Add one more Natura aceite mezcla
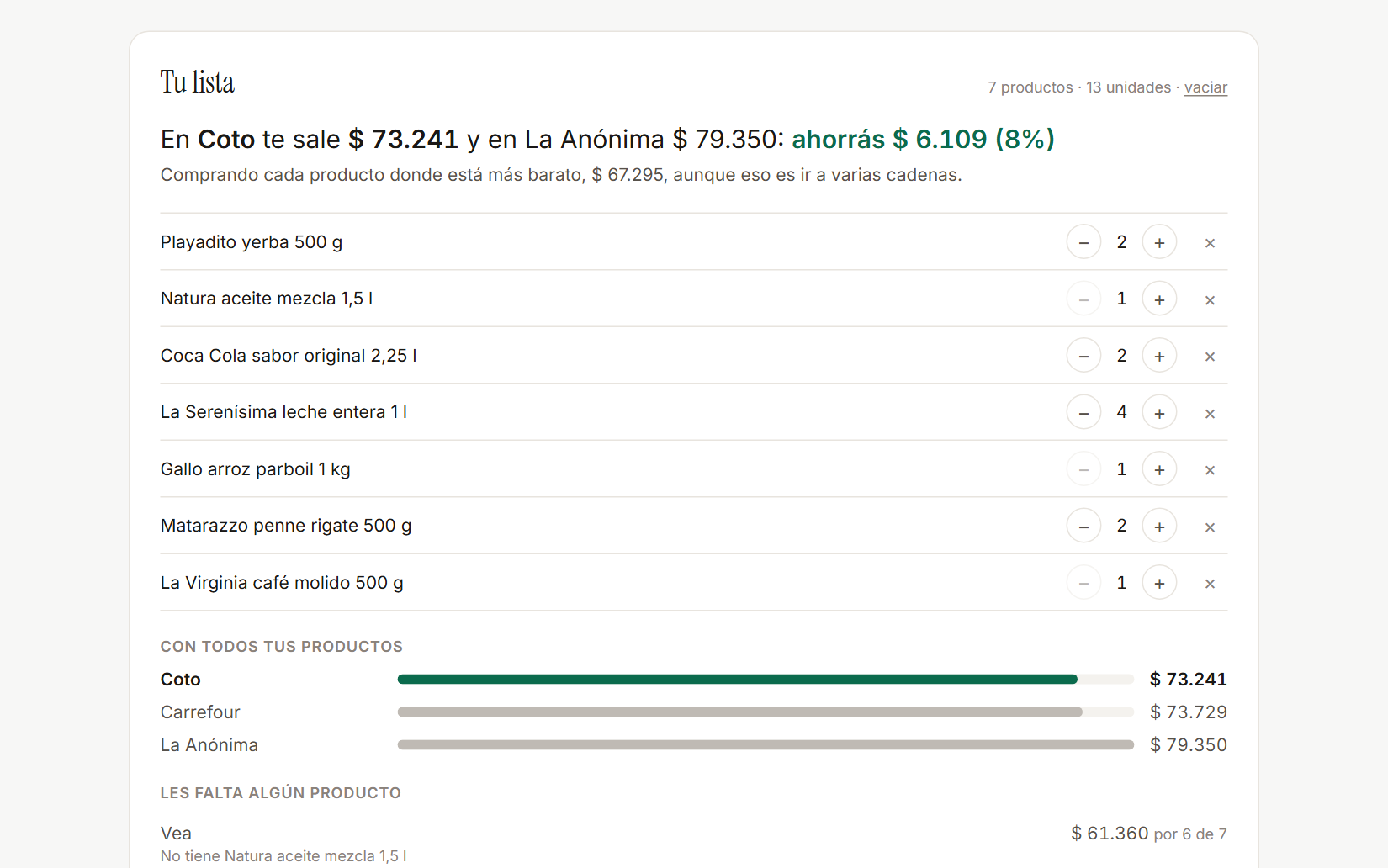Screen dimensions: 1388x868 (x=1159, y=299)
